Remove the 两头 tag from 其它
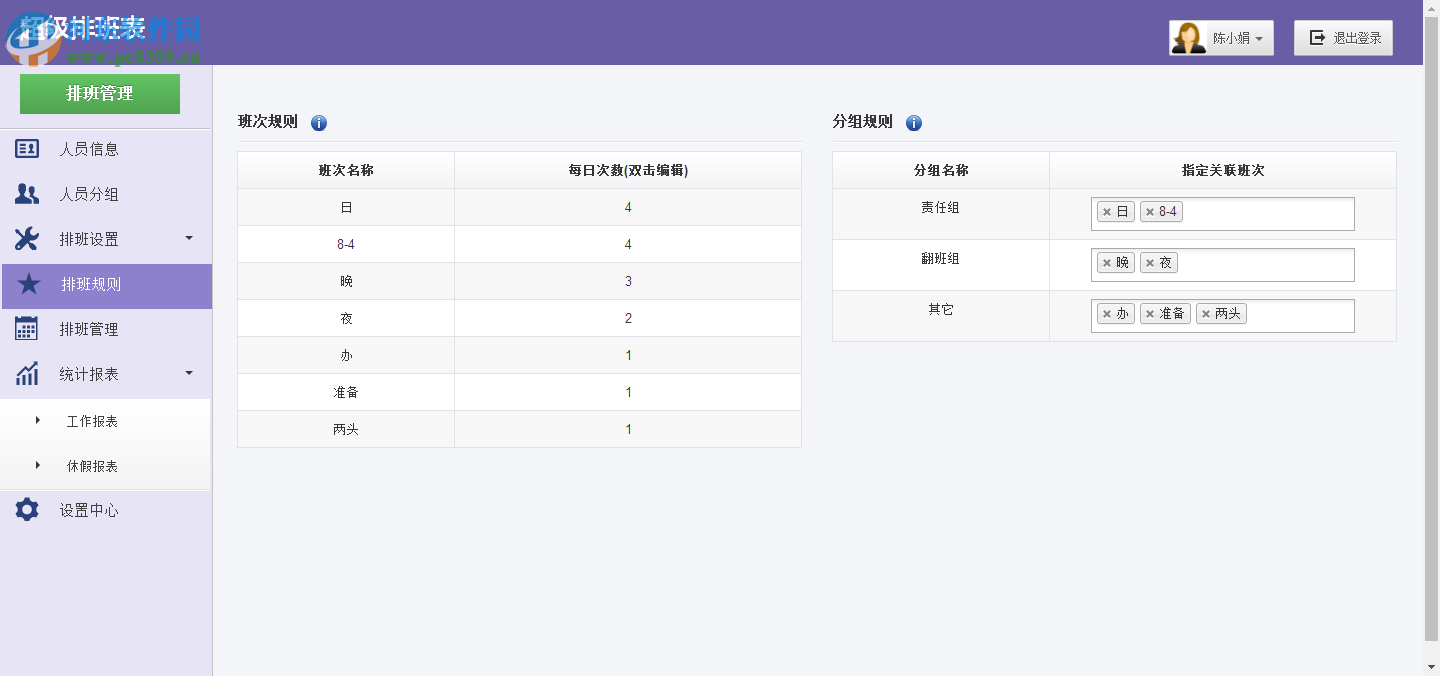The image size is (1440, 676). (1208, 313)
